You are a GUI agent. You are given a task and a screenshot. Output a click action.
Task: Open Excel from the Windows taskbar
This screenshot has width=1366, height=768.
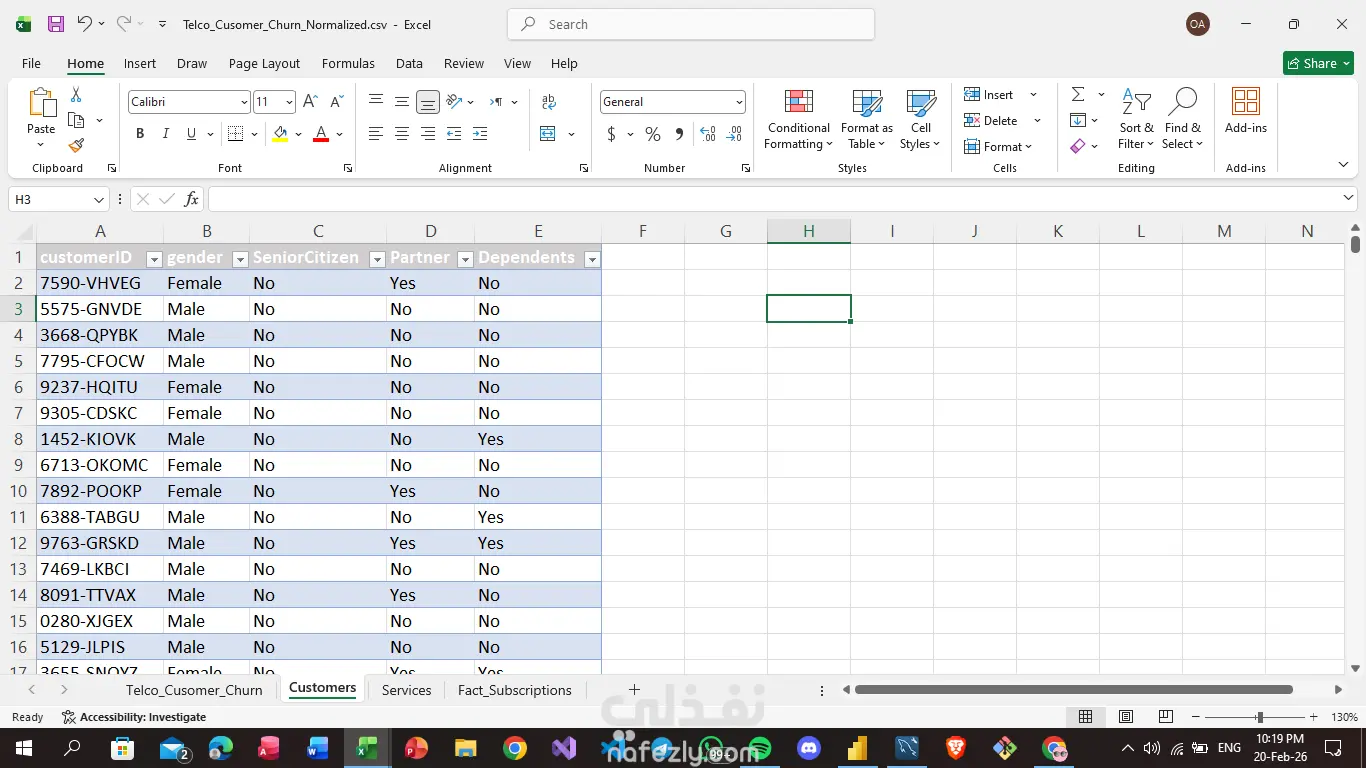pyautogui.click(x=367, y=748)
